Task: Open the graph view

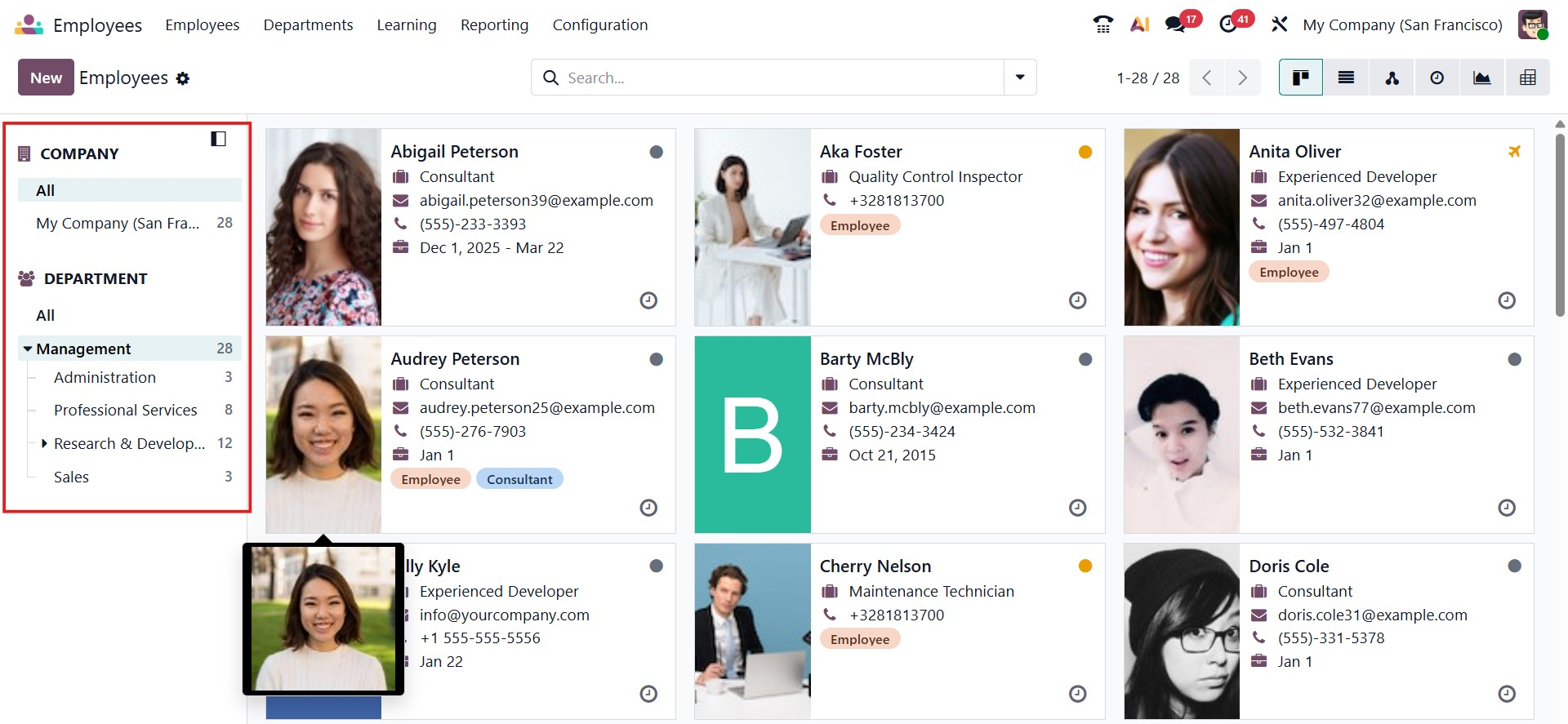Action: 1481,78
